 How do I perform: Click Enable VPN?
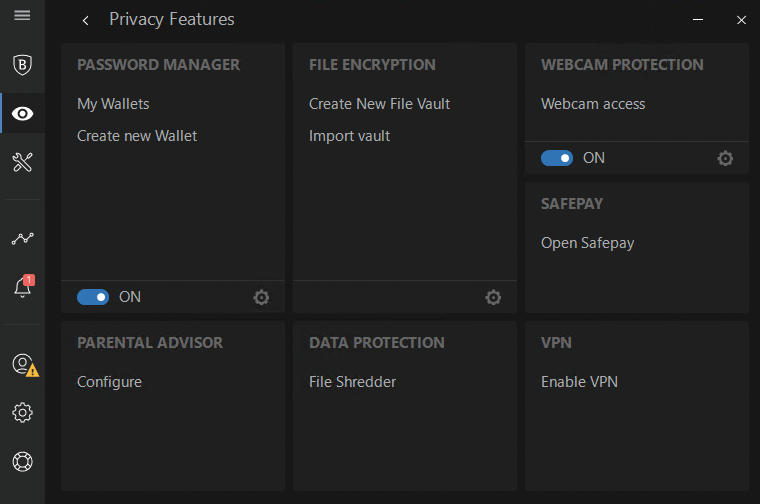(x=579, y=382)
